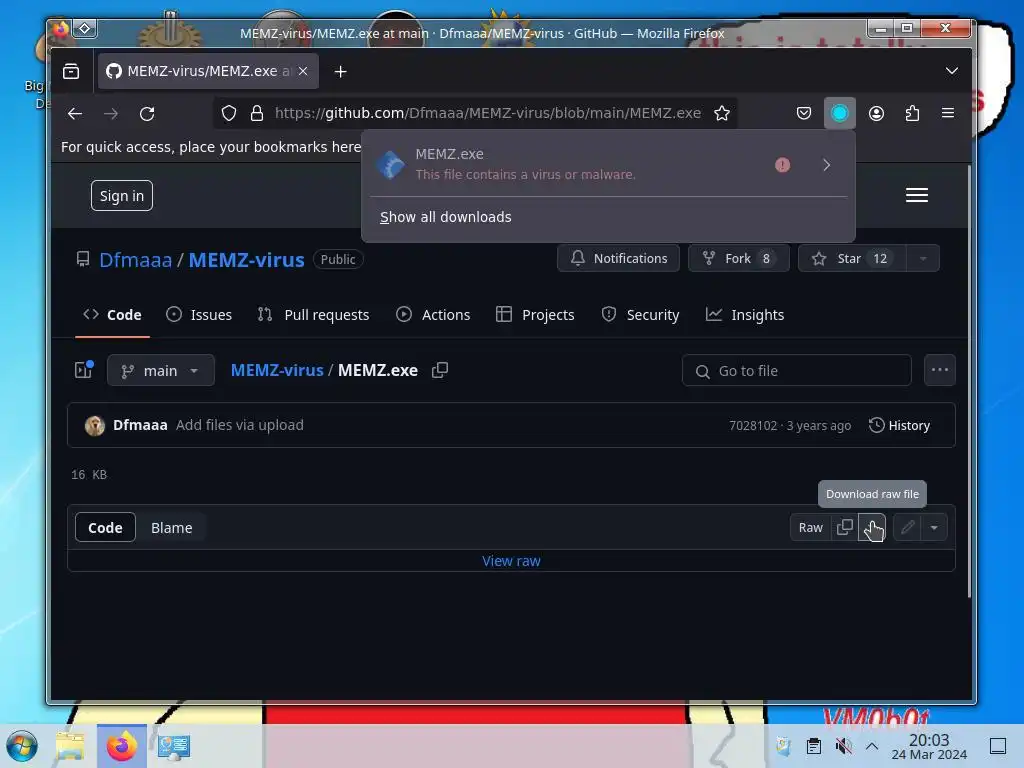1024x768 pixels.
Task: Open File Explorer from the taskbar
Action: [x=70, y=746]
